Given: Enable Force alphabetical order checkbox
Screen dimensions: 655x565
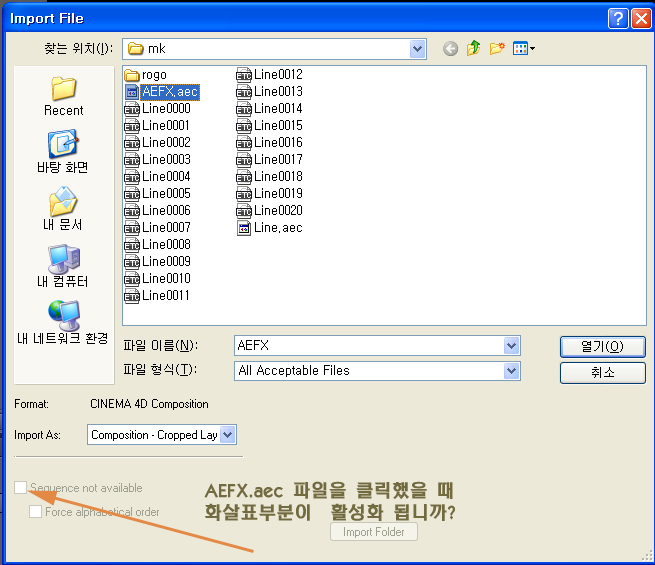Looking at the screenshot, I should (36, 512).
